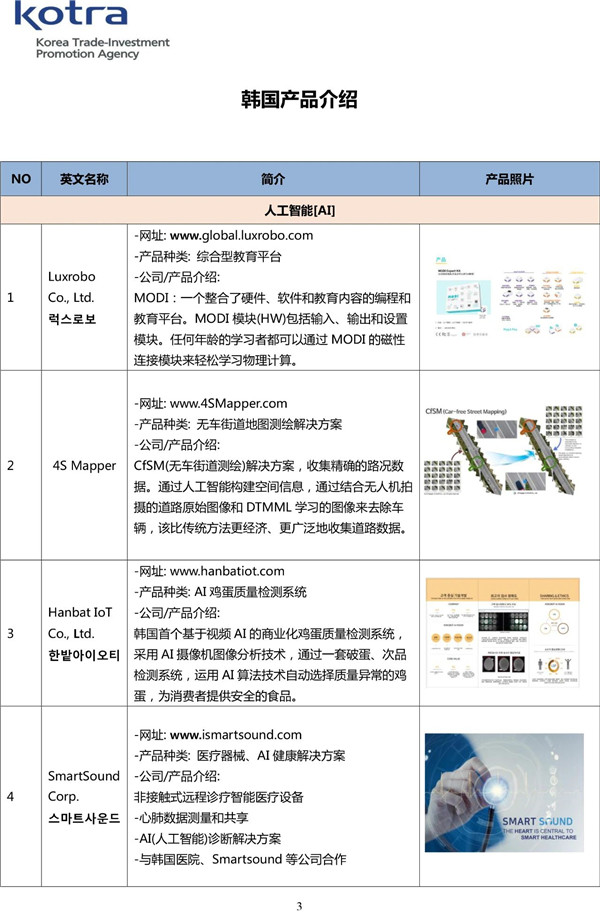Click the text 综合型教育平台

click(x=239, y=256)
